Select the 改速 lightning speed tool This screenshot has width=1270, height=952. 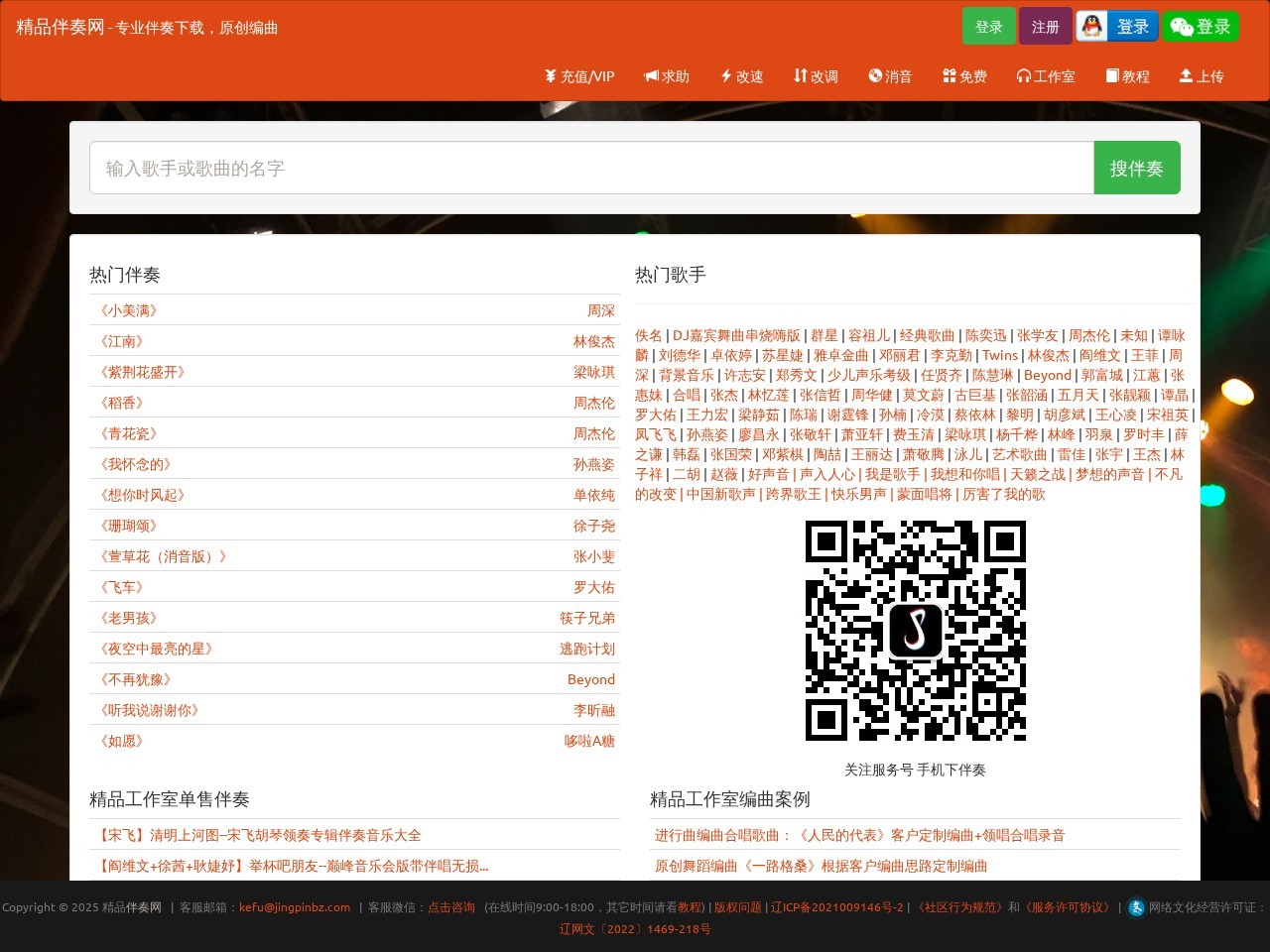coord(741,76)
